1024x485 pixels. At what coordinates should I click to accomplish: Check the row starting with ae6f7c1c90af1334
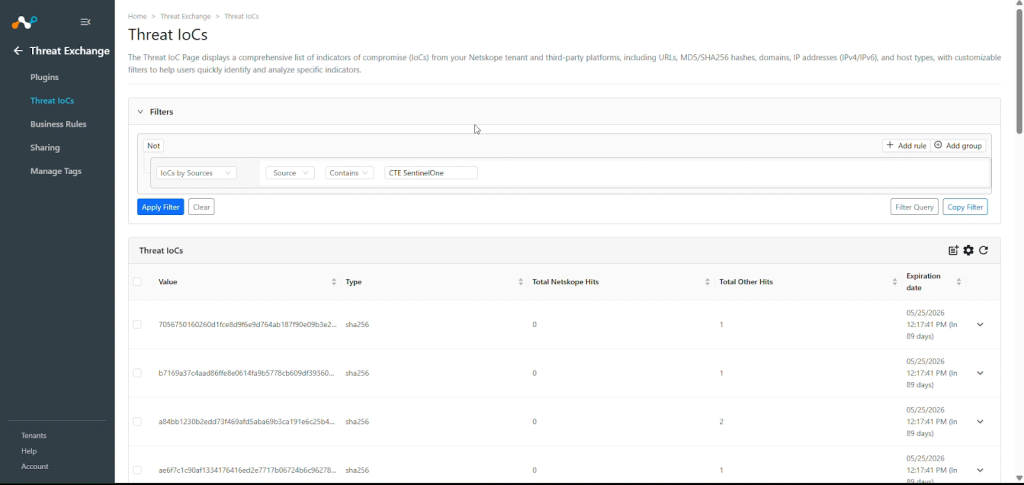pyautogui.click(x=137, y=470)
